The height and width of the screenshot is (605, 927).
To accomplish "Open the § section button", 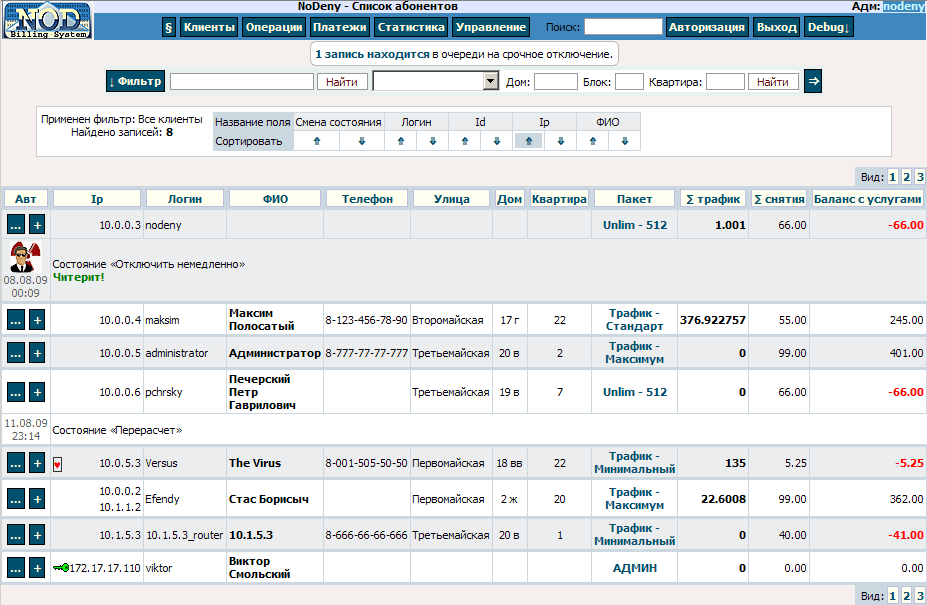I will tap(168, 27).
